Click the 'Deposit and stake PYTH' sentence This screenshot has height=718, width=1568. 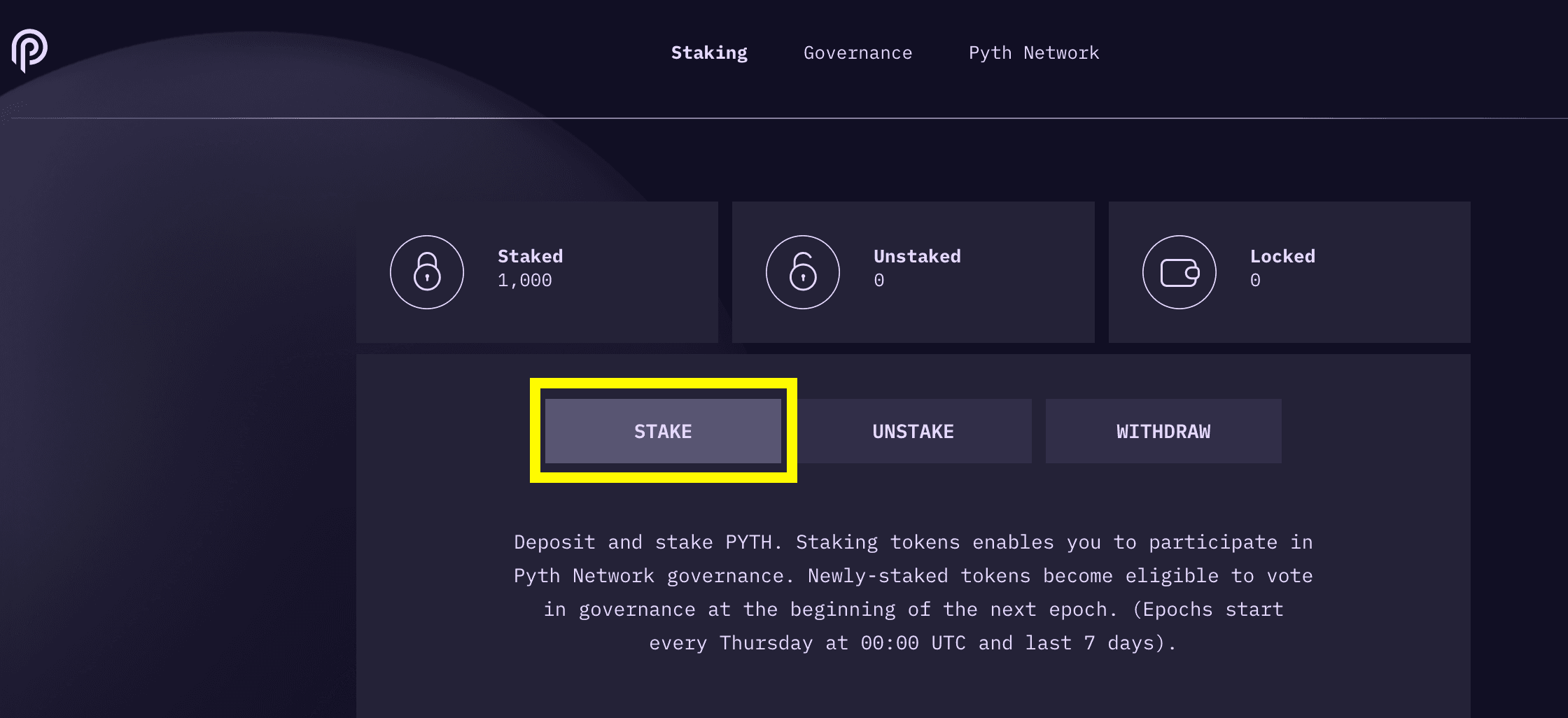point(647,542)
